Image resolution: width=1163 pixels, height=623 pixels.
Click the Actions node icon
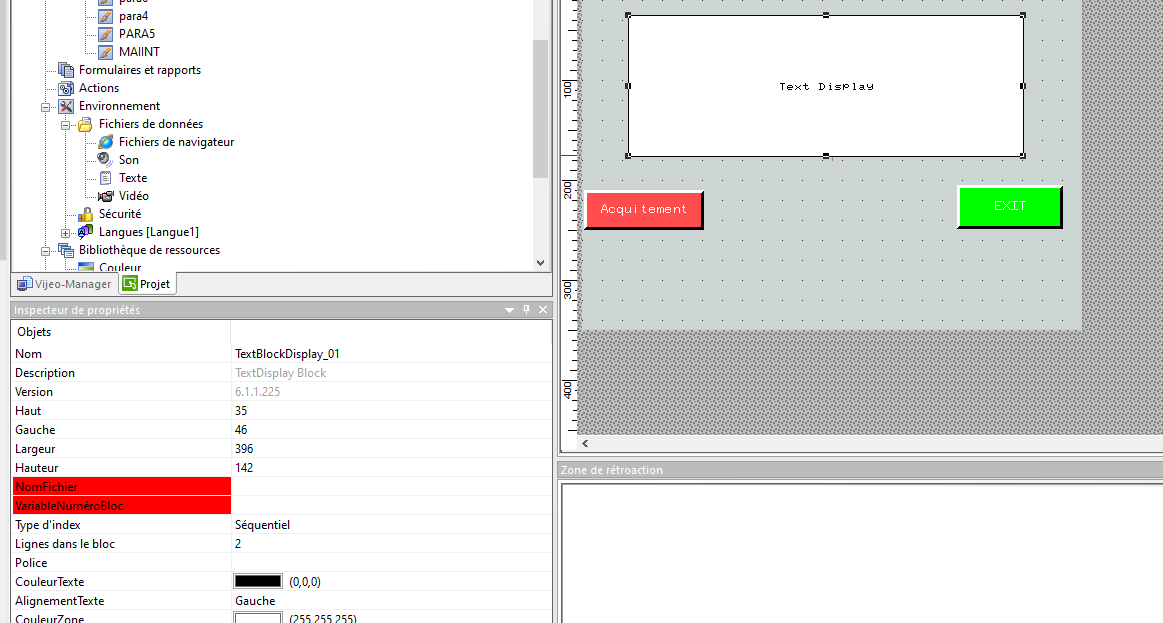pyautogui.click(x=66, y=88)
